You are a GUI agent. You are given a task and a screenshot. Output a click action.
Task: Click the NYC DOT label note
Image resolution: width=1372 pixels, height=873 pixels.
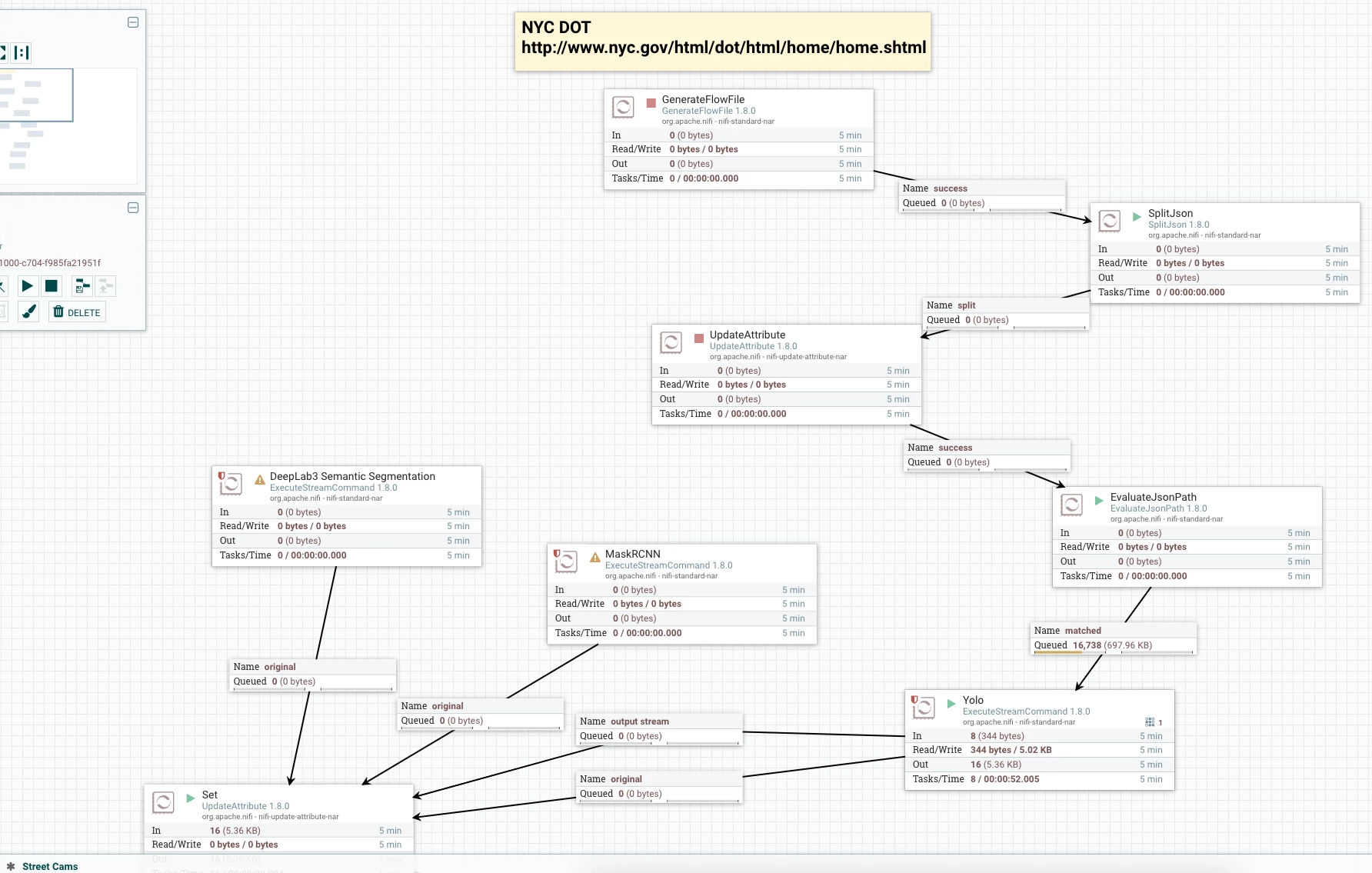[723, 42]
